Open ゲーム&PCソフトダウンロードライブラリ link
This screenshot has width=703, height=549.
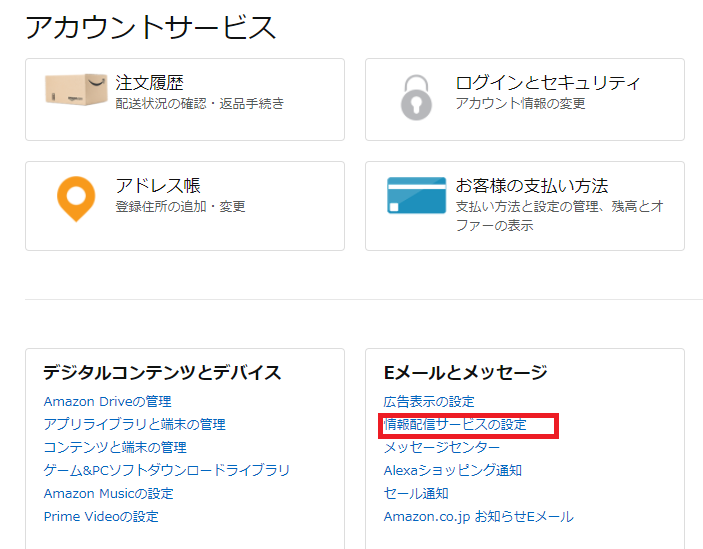[167, 470]
